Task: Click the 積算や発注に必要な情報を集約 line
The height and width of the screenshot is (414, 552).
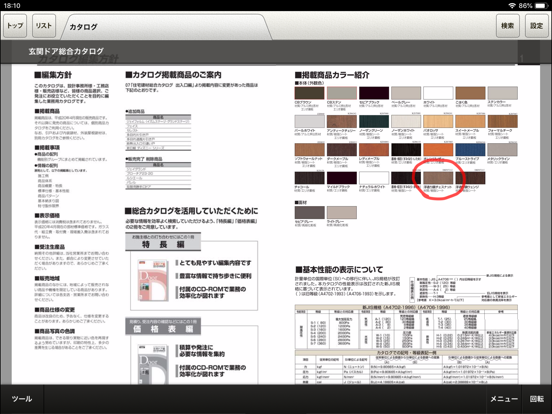Action: pyautogui.click(x=200, y=351)
